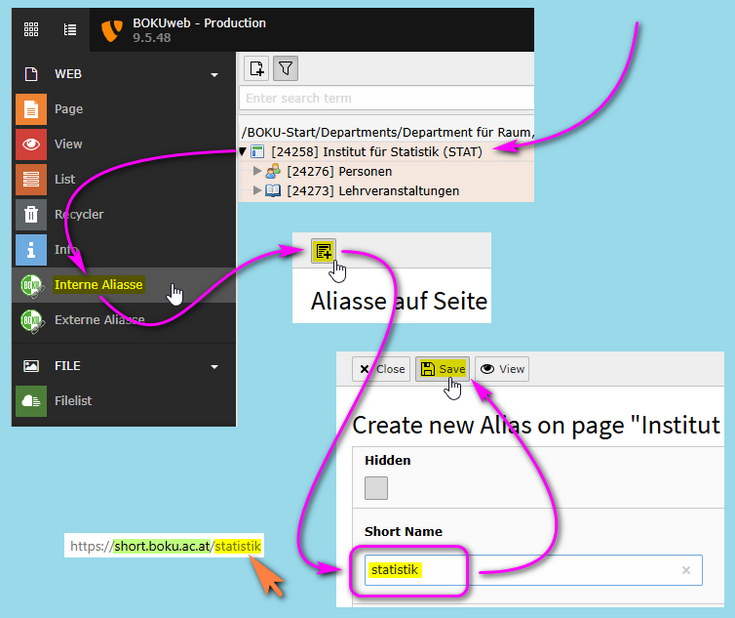Expand the Lehrveranstaltungen tree node
The height and width of the screenshot is (618, 735).
pyautogui.click(x=257, y=190)
